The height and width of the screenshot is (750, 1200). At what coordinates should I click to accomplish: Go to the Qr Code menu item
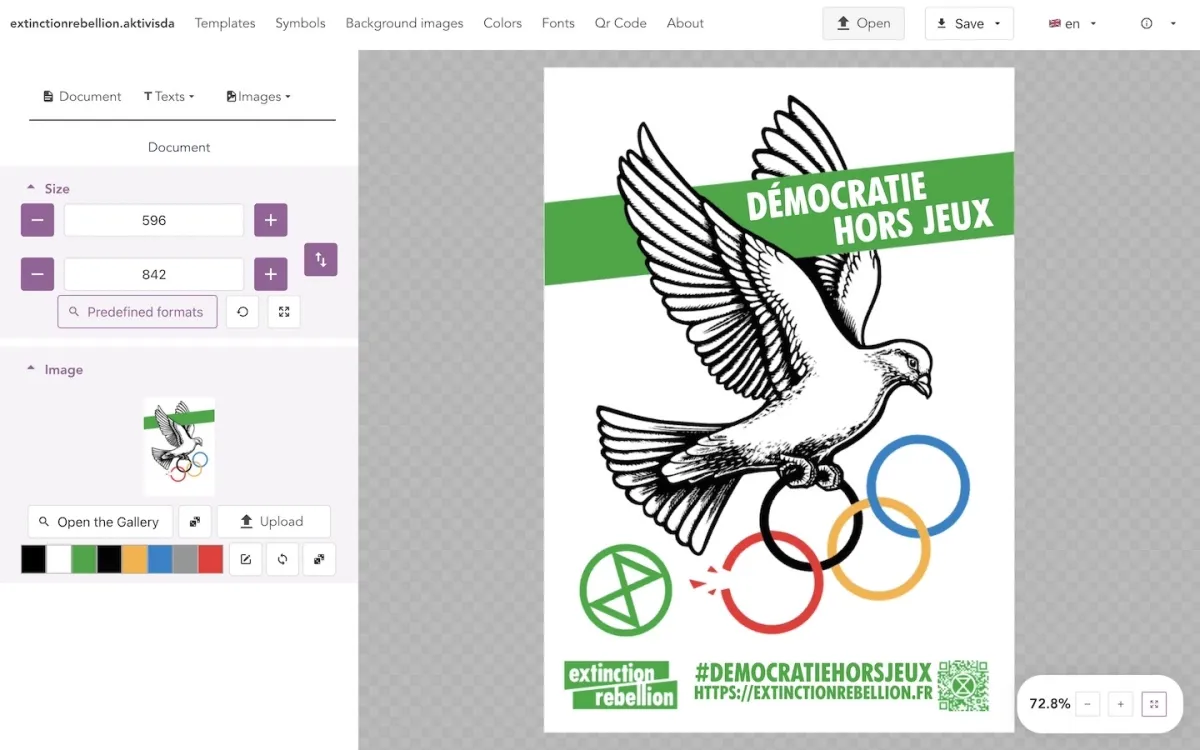tap(620, 23)
